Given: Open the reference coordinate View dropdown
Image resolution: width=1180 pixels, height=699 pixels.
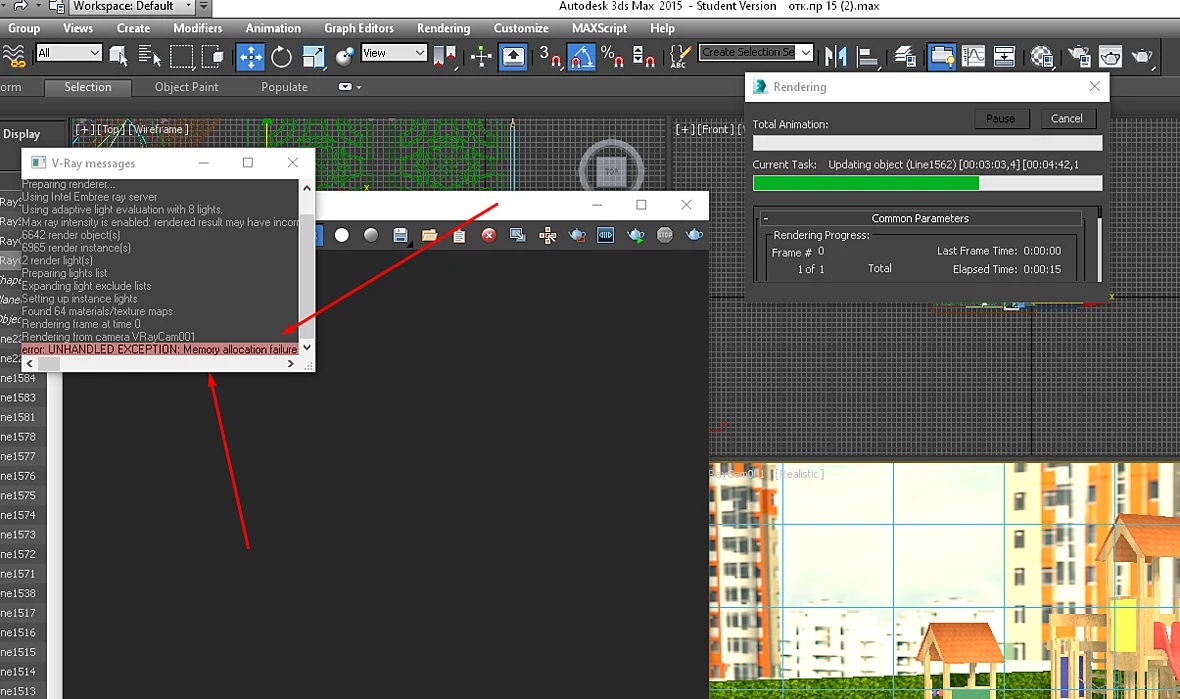Looking at the screenshot, I should click(x=394, y=53).
